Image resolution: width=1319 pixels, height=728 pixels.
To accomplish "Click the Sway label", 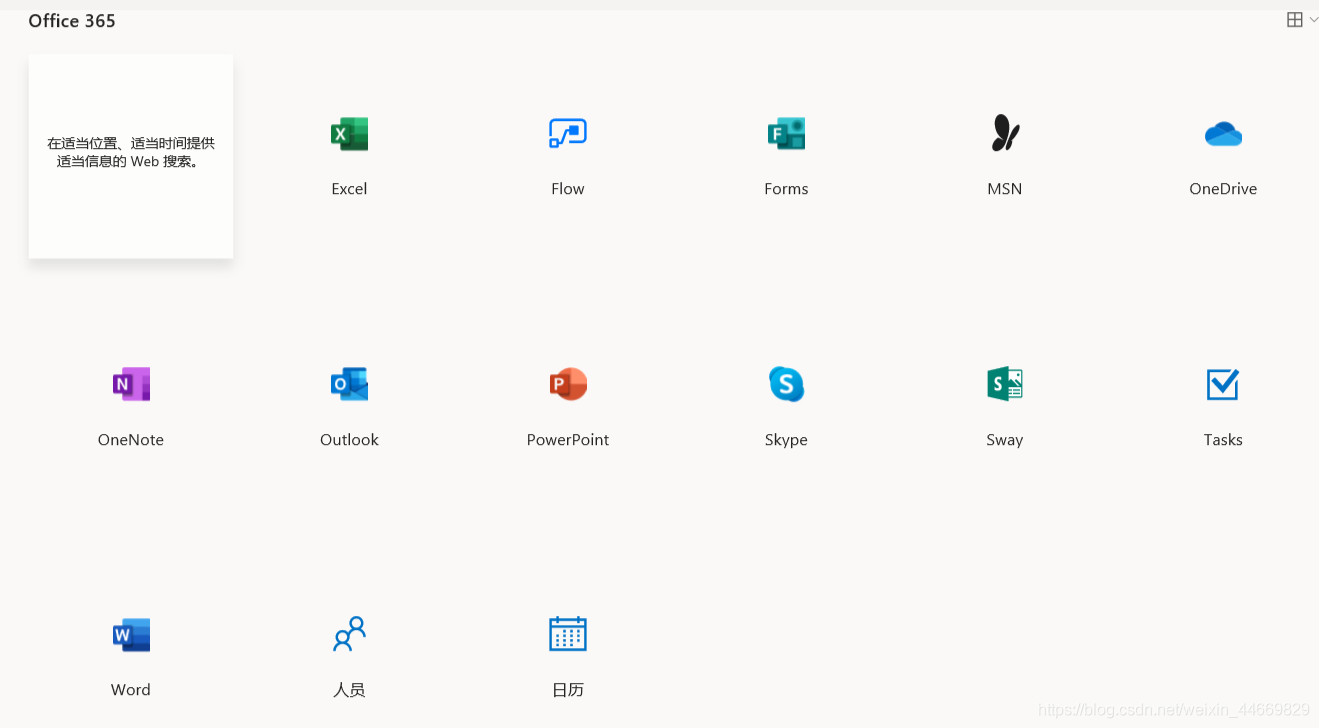I will click(x=1005, y=440).
